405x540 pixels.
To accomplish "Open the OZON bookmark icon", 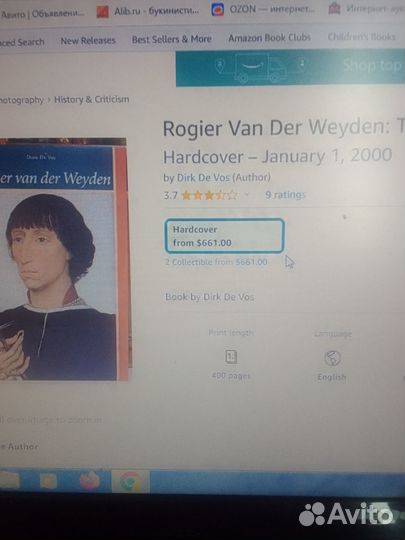I will [x=218, y=9].
